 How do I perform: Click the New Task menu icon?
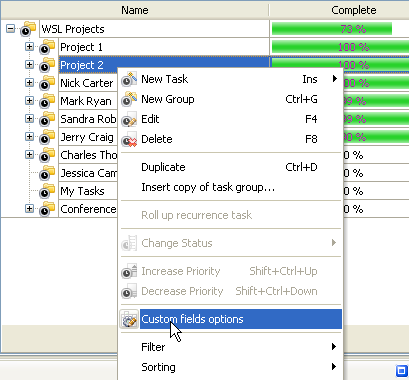pos(129,79)
